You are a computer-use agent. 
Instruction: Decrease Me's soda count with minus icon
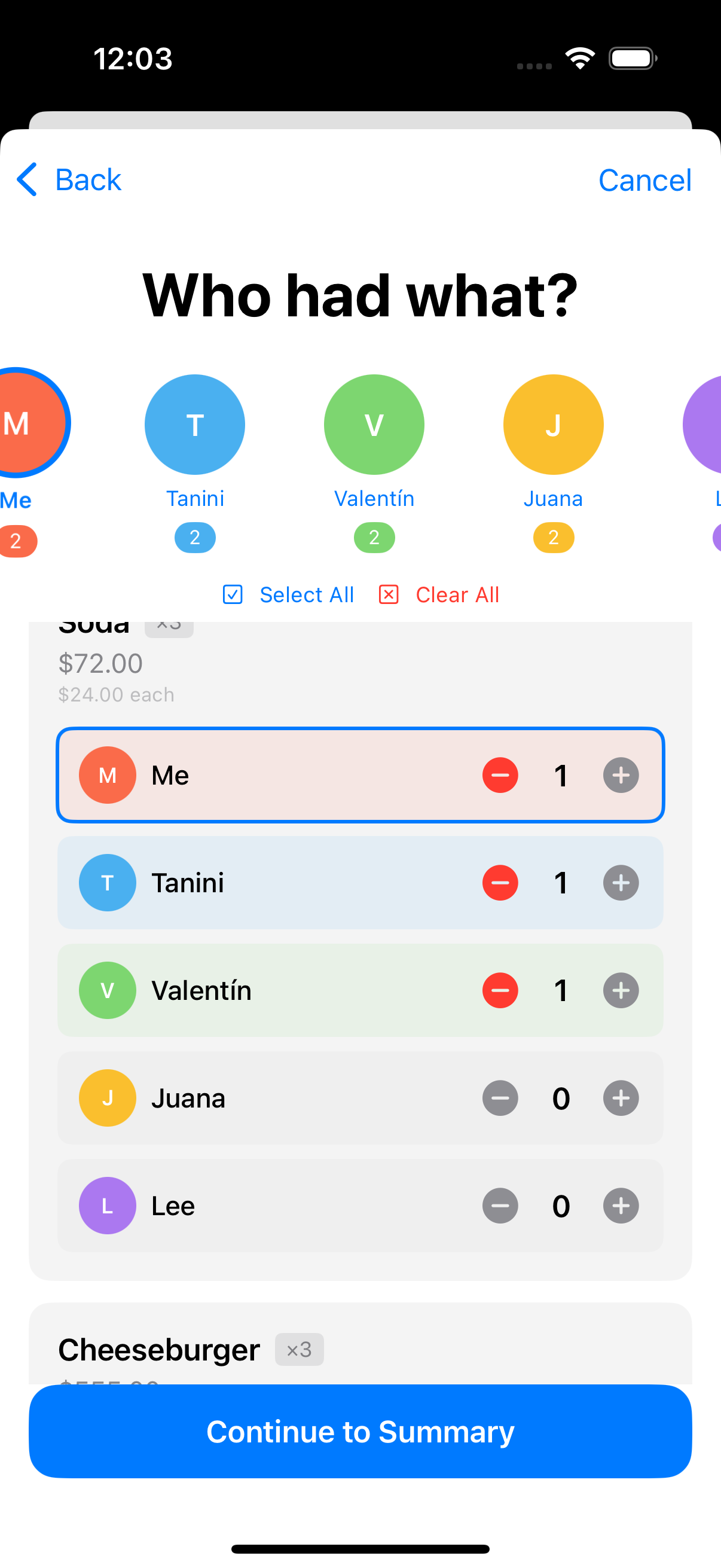pos(500,775)
